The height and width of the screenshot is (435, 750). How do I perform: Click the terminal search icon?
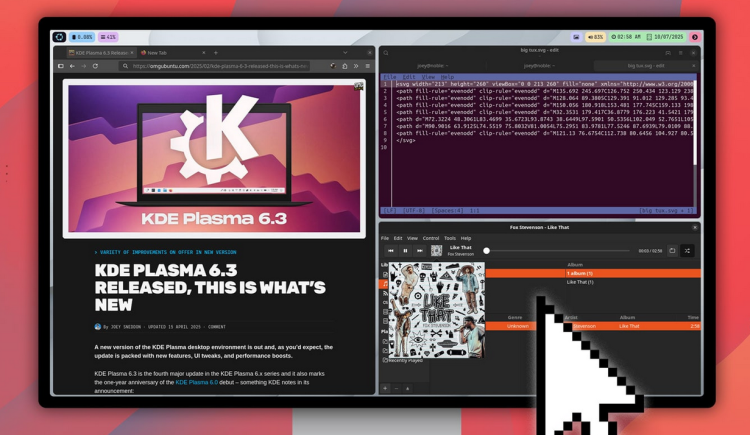pyautogui.click(x=385, y=52)
